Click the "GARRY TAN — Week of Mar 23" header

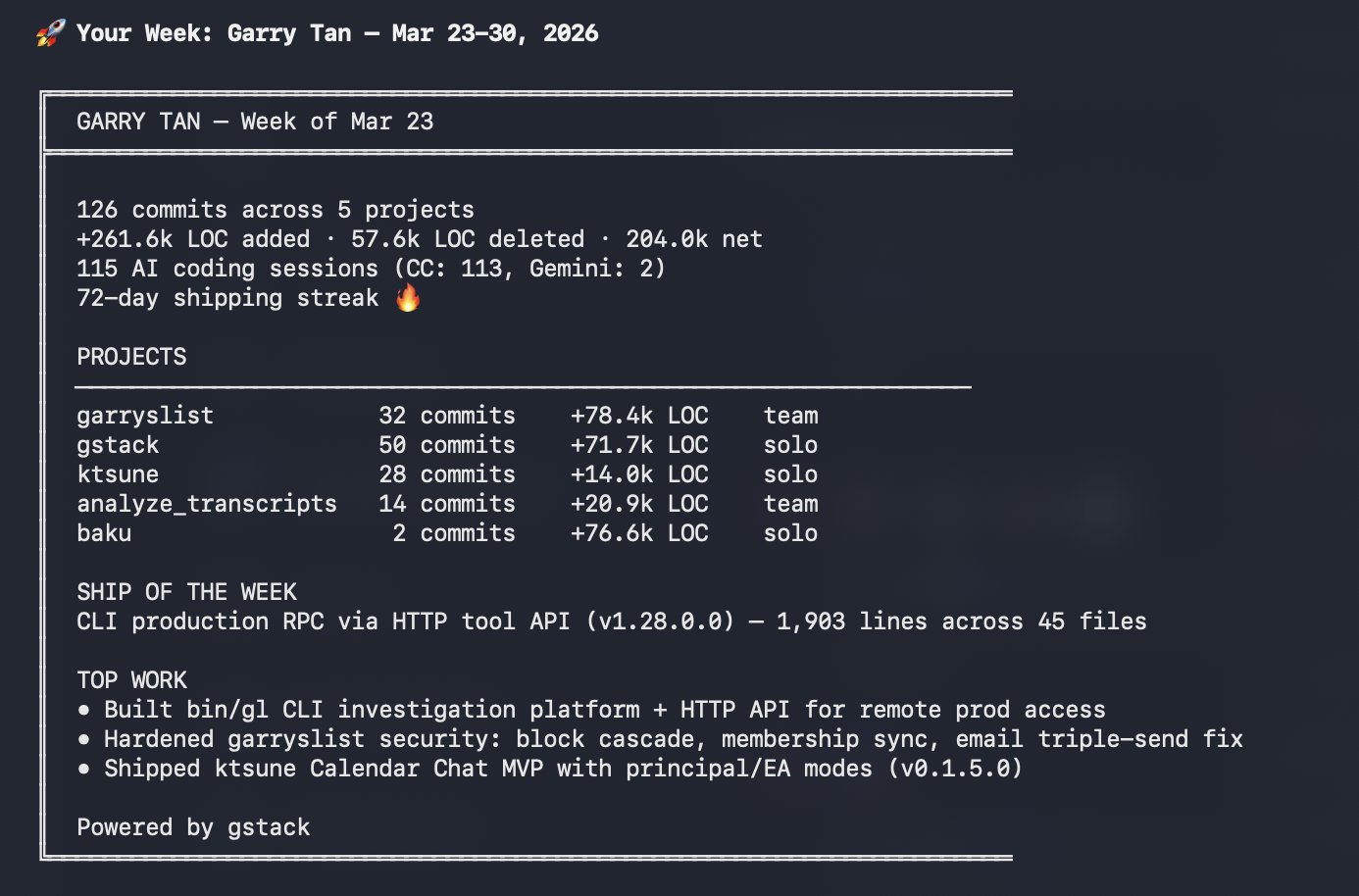[x=255, y=122]
